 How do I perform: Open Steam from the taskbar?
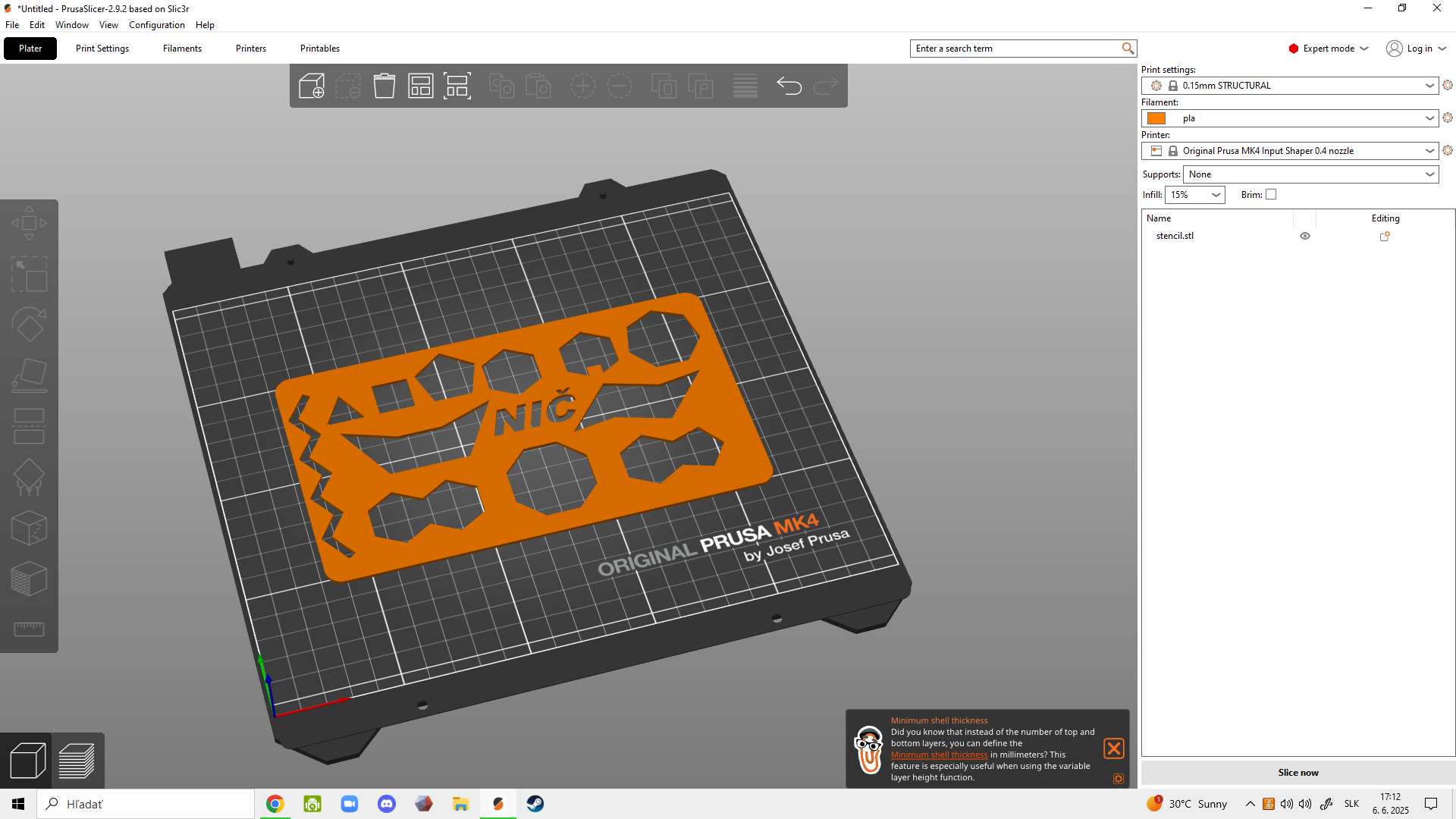click(x=535, y=804)
